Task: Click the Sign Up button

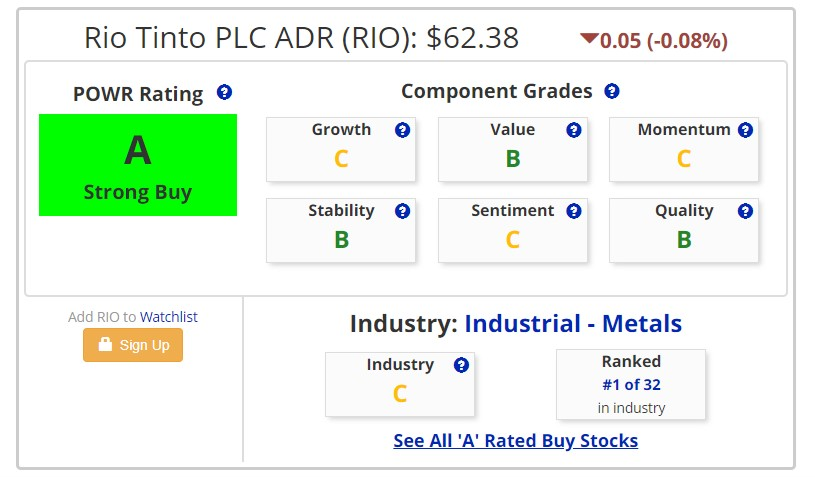Action: point(133,345)
